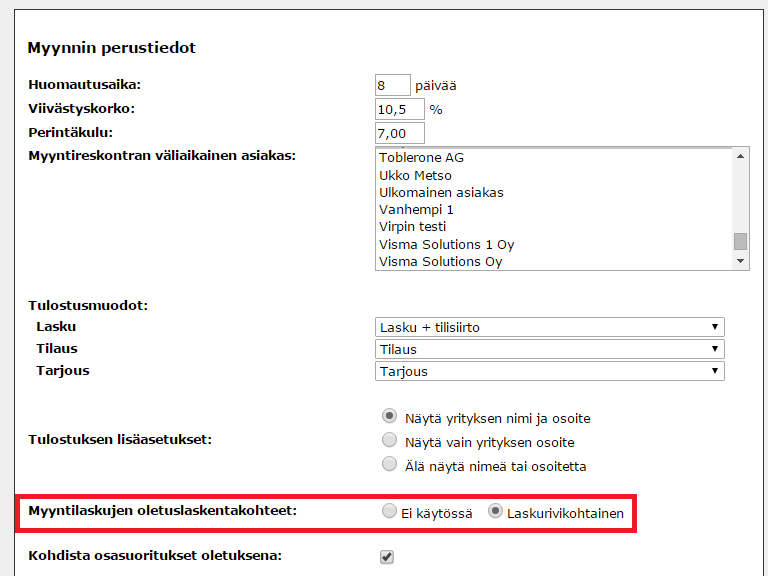Toggle Kohdista osasuoritukset oletuksena checkbox

(387, 557)
